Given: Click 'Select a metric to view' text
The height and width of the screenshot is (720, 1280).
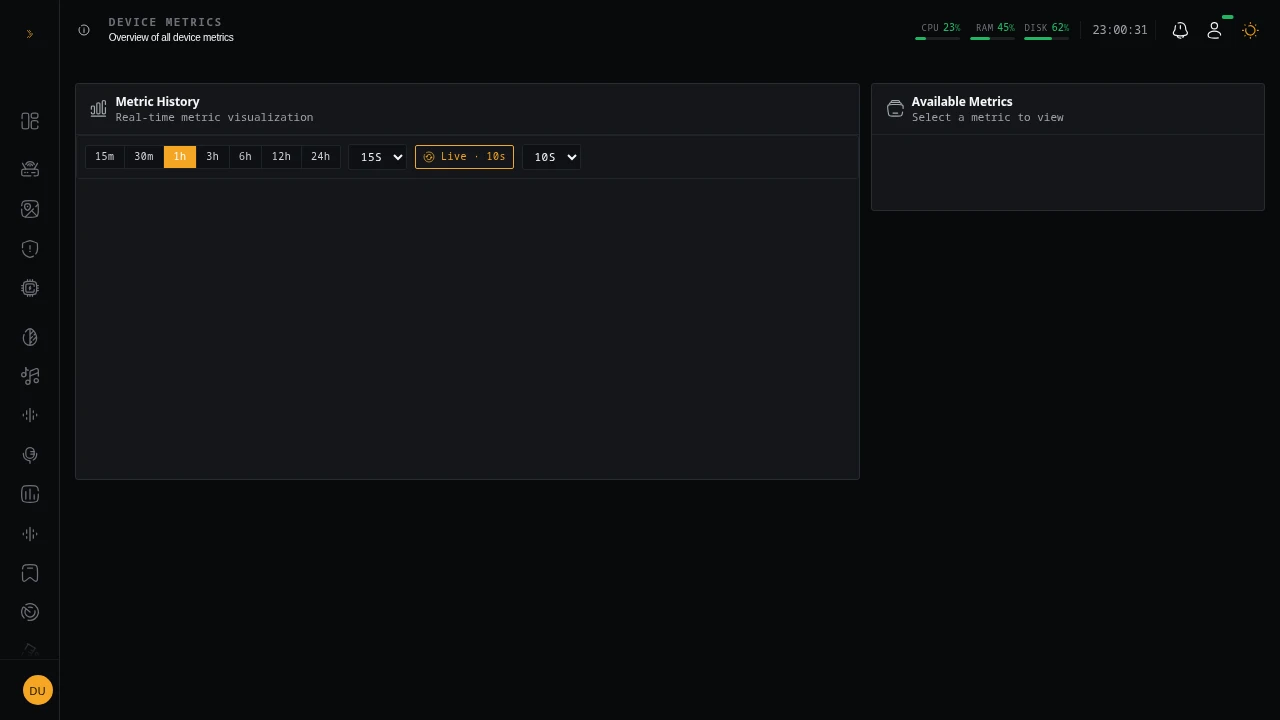Looking at the screenshot, I should point(988,118).
